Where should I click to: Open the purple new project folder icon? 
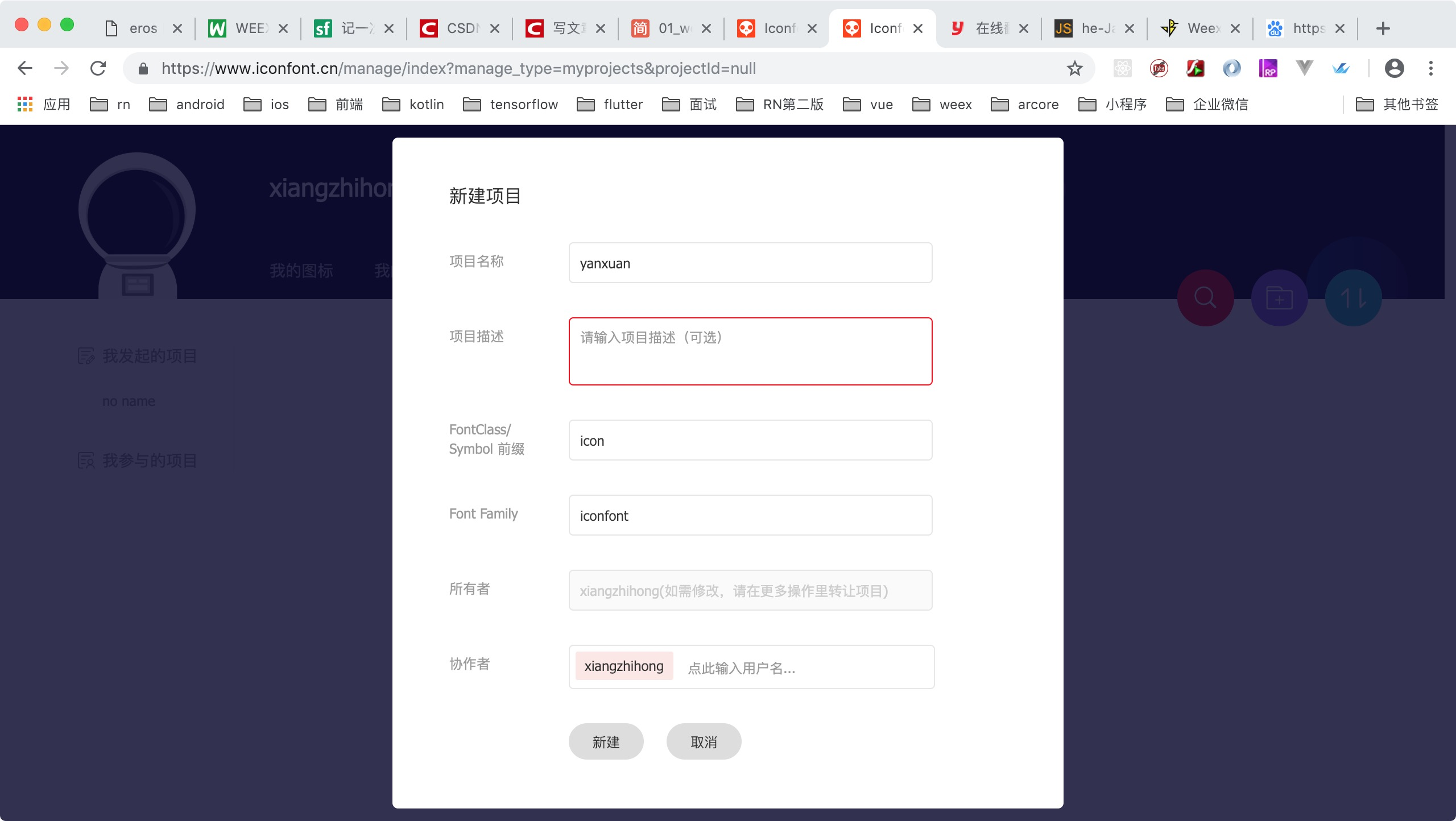tap(1280, 297)
